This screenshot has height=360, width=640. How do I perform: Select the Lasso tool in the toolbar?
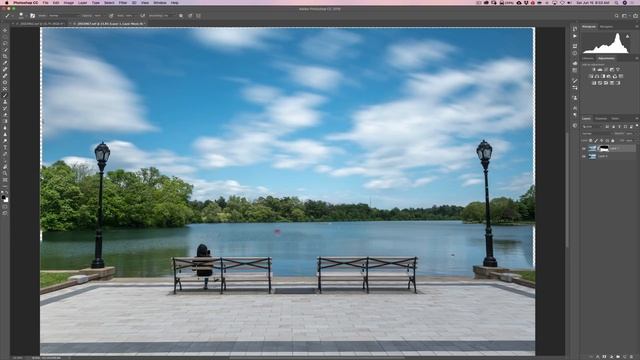5,43
